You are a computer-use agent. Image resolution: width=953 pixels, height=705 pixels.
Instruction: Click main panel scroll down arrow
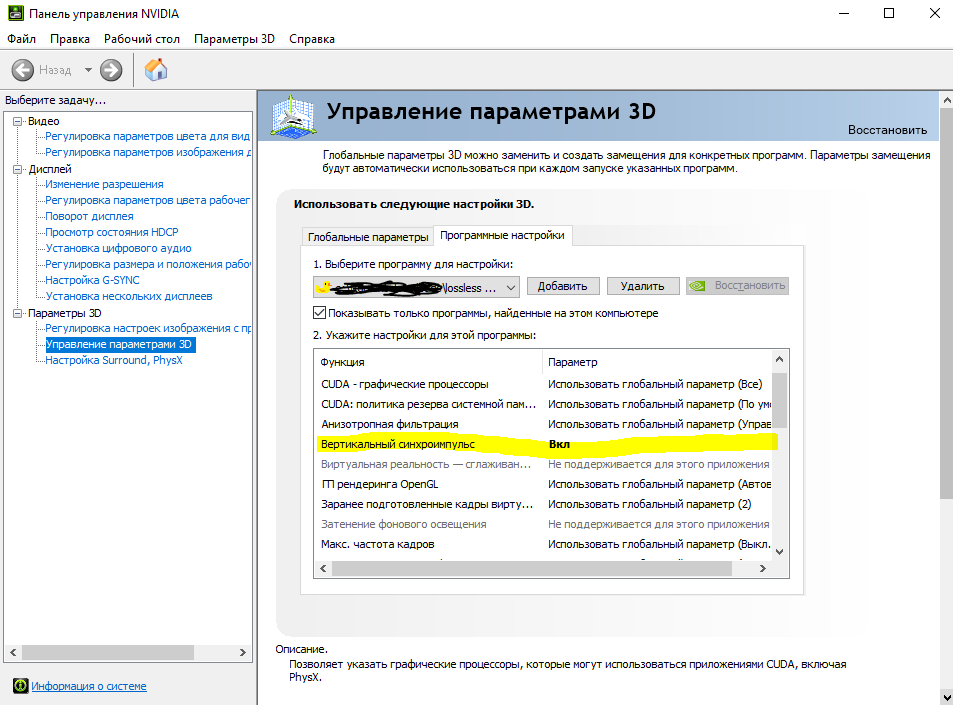coord(946,697)
